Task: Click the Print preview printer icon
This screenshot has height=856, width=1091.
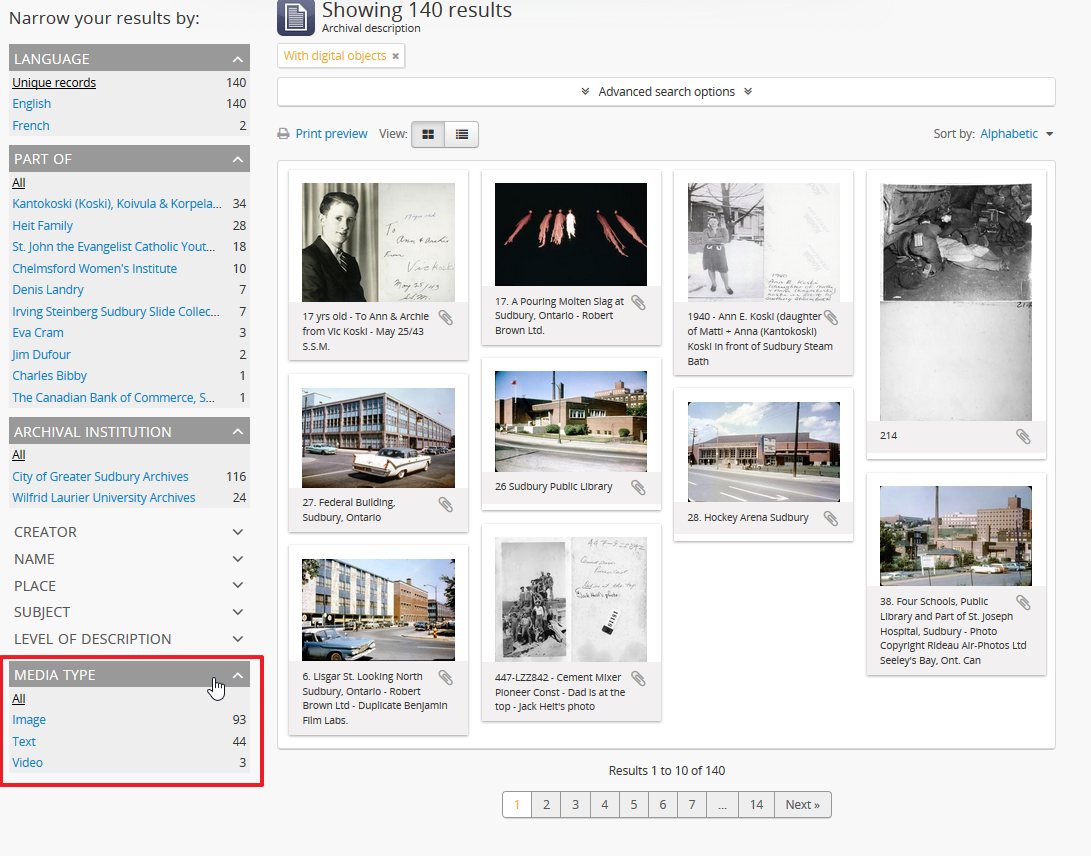Action: (x=284, y=134)
